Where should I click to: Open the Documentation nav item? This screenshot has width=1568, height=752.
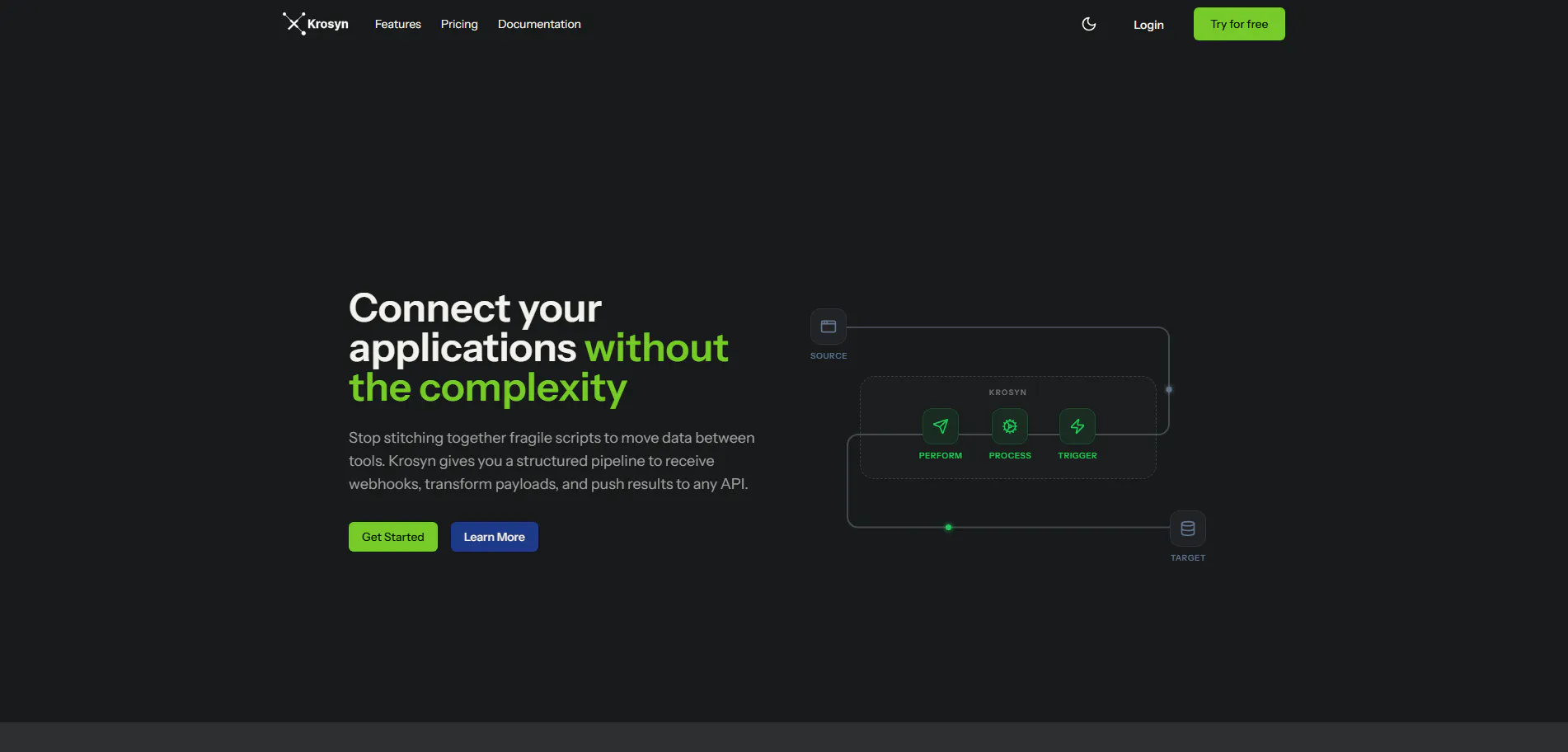(x=539, y=24)
